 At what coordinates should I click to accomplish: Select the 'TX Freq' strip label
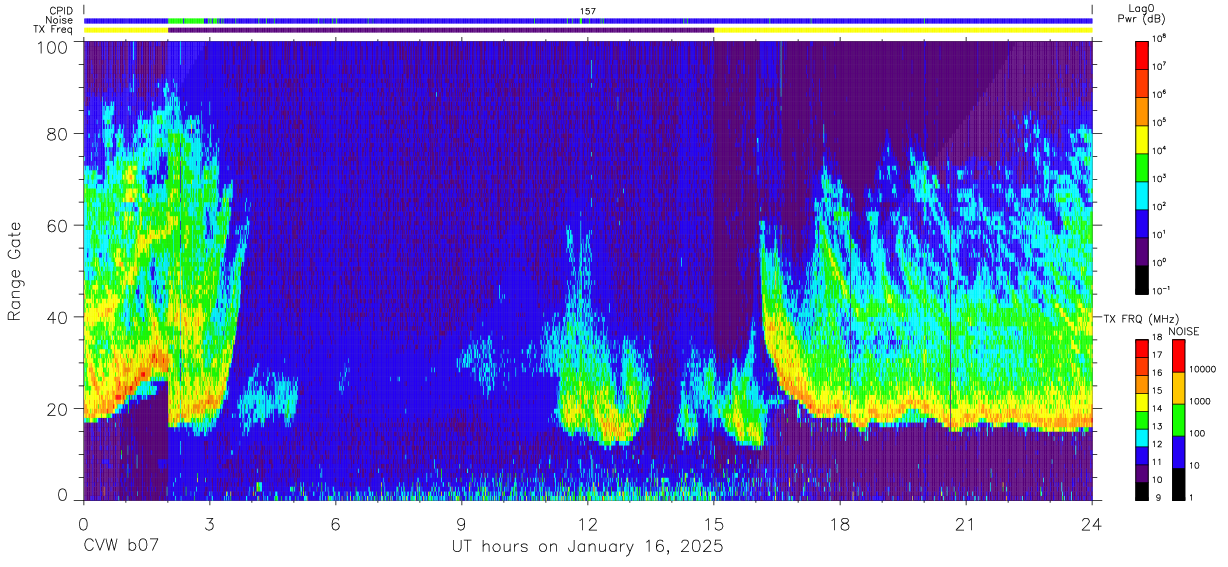[54, 30]
